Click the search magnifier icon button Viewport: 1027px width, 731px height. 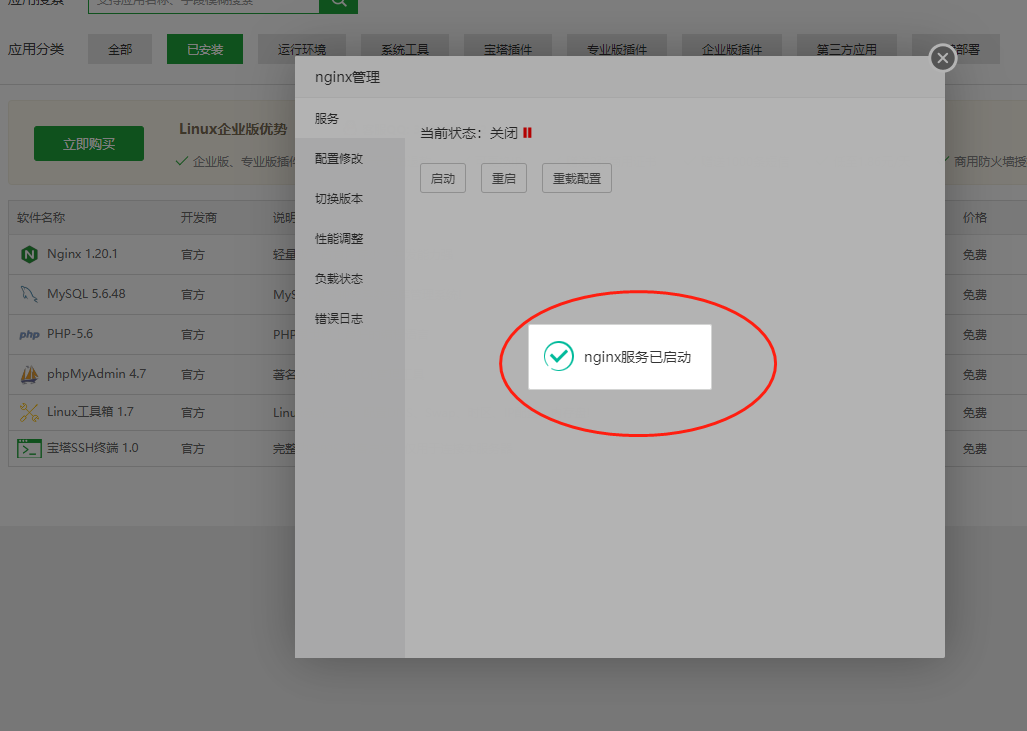click(339, 3)
